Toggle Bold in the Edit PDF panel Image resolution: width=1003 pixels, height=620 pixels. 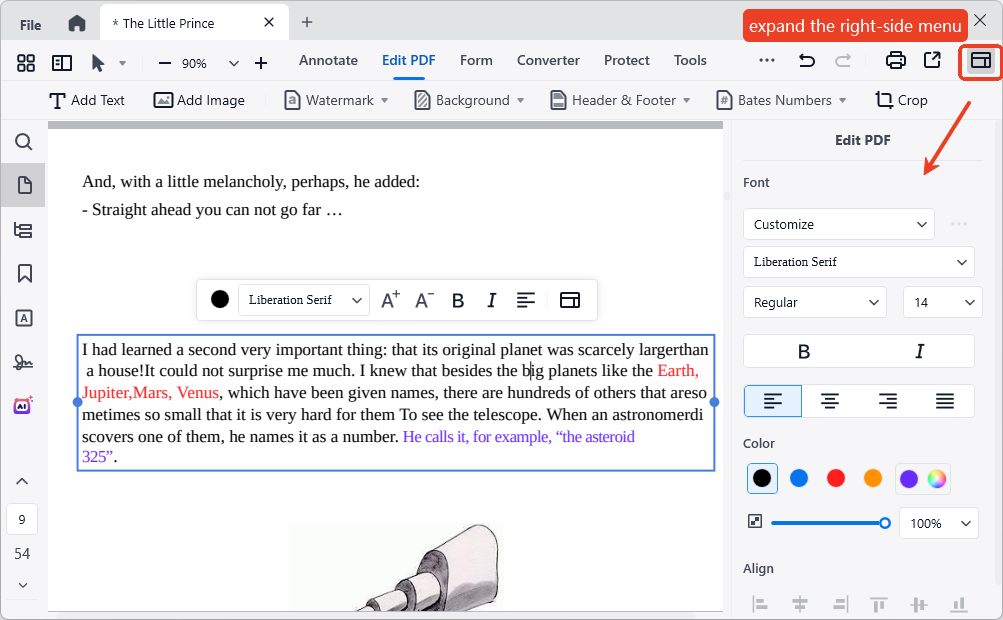coord(803,351)
